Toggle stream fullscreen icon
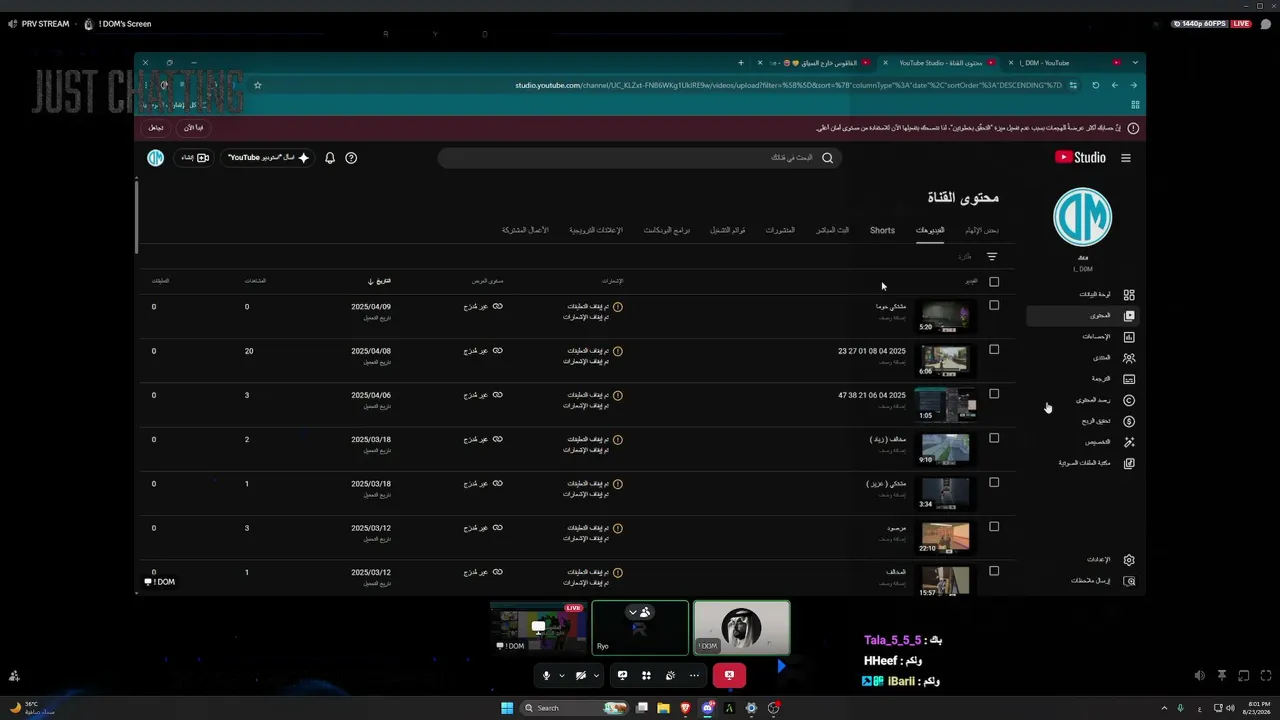 coord(1267,676)
